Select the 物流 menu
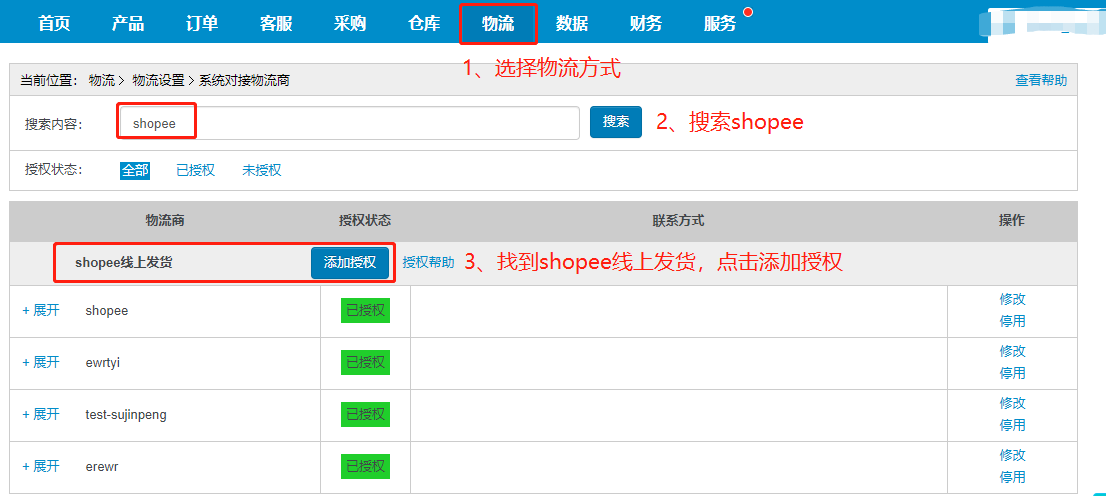 (498, 23)
